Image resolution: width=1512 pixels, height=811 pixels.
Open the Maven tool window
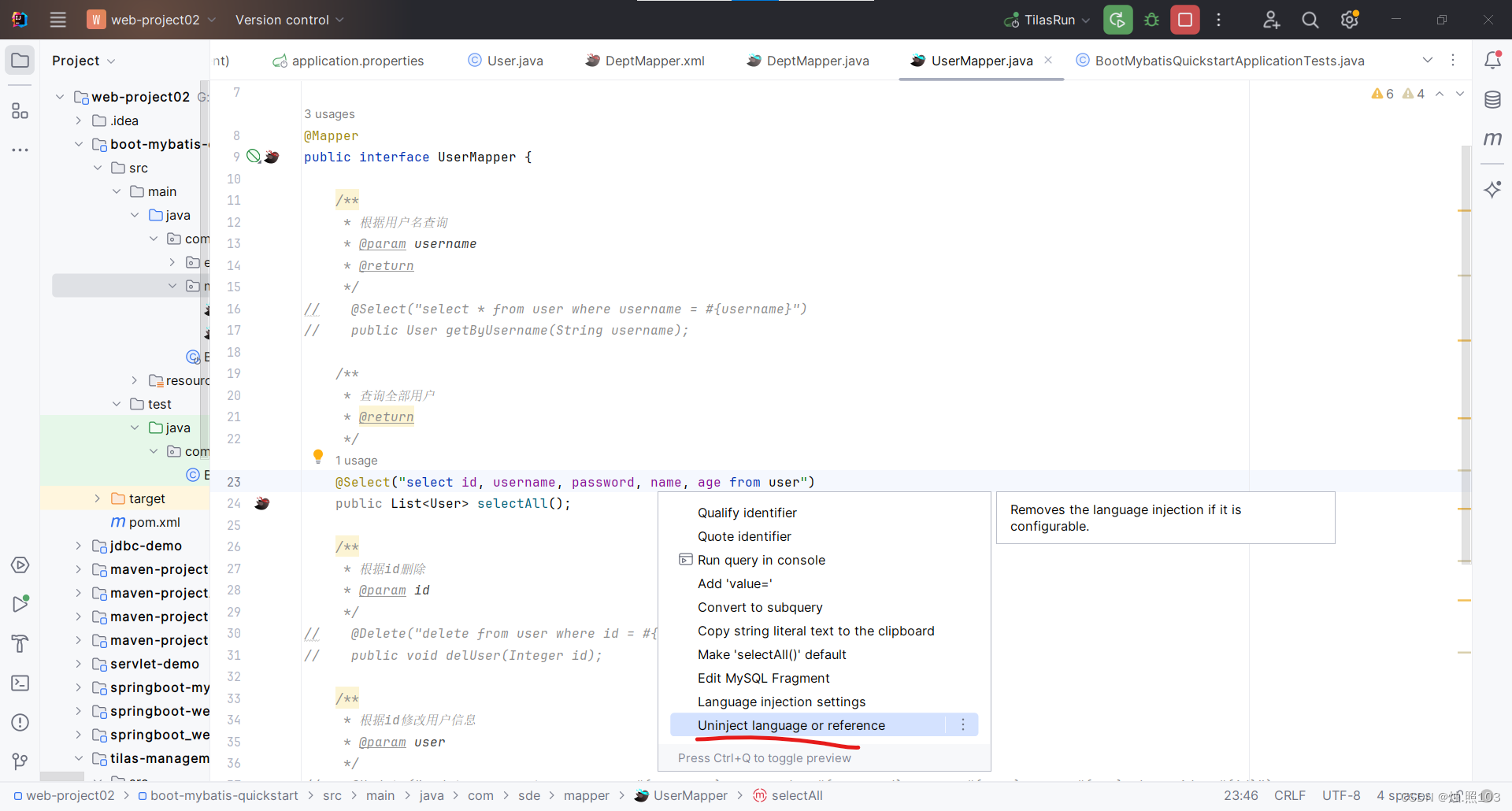pos(1492,139)
